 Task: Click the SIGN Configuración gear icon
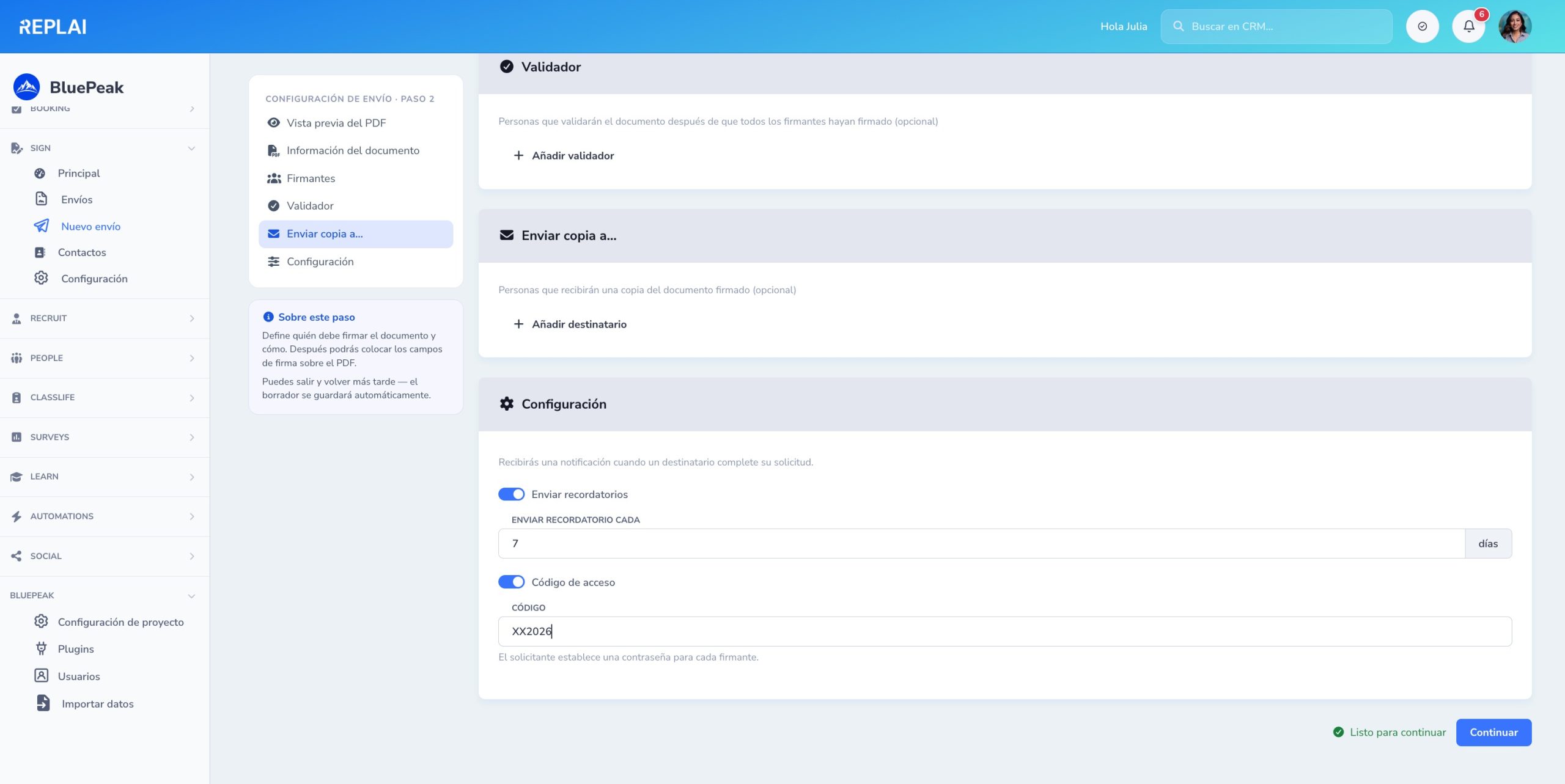pos(41,277)
